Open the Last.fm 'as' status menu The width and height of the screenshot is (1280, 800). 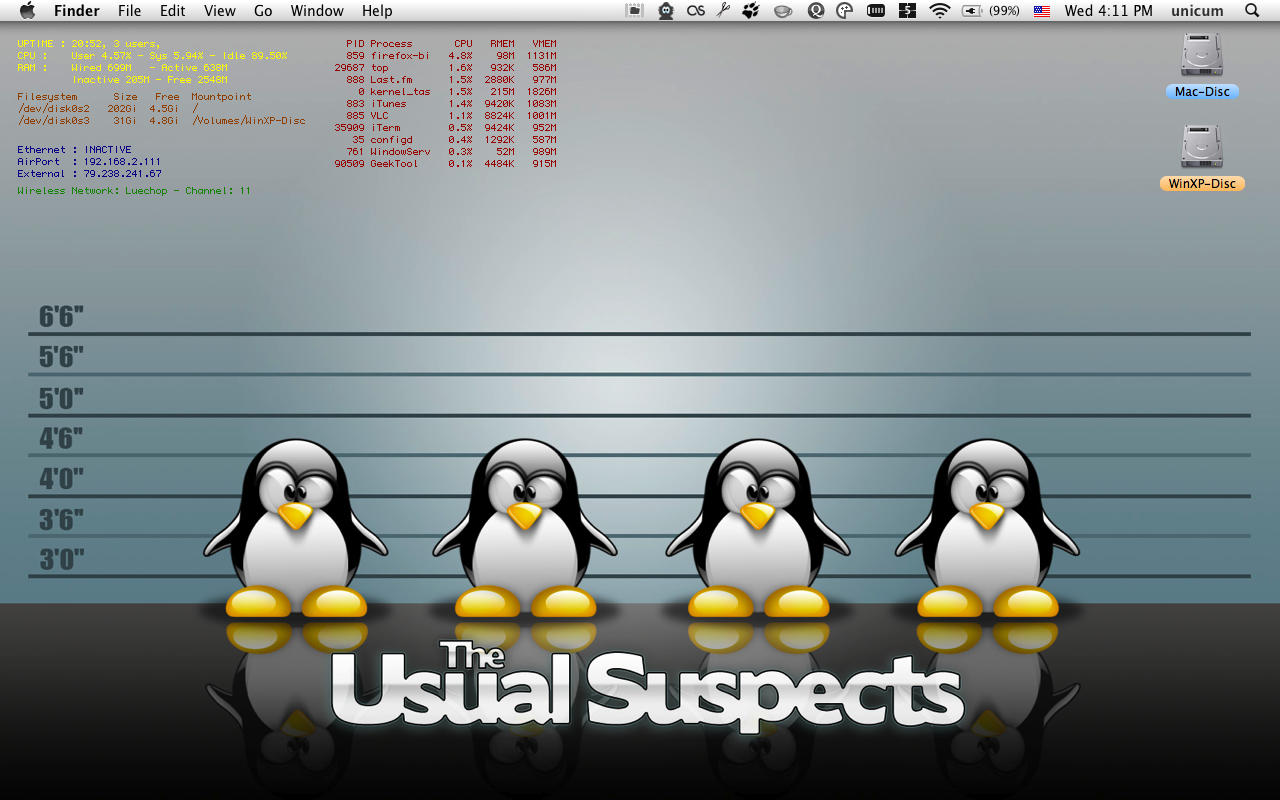pos(695,11)
